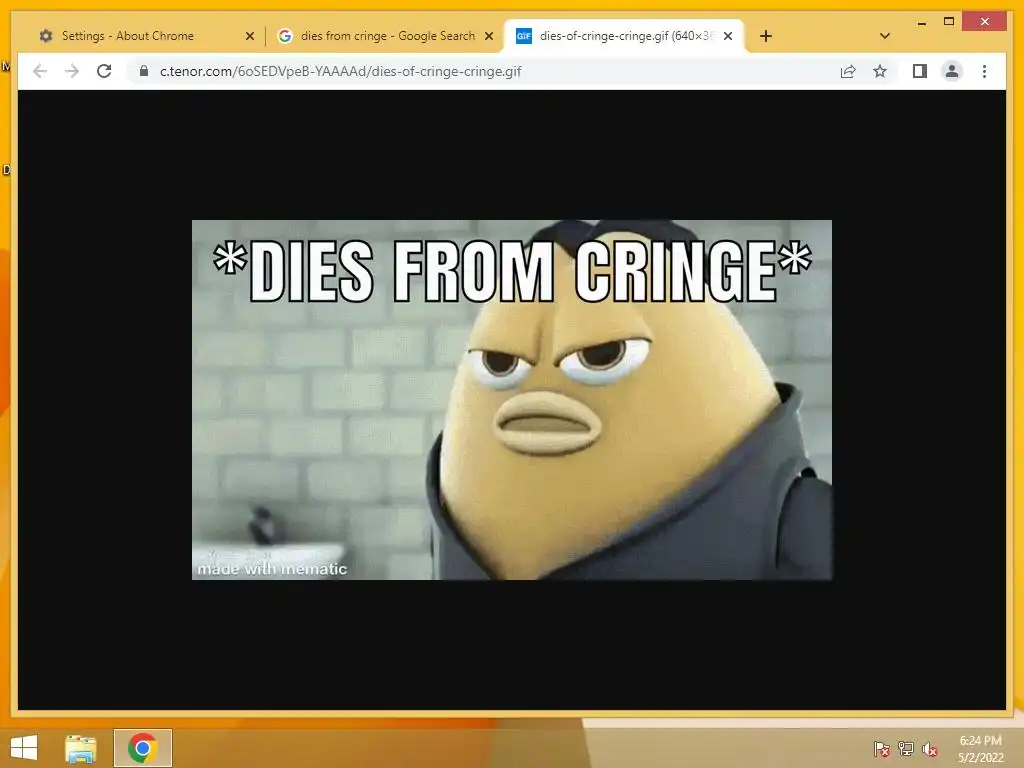
Task: Close the Google Search tab
Action: pos(488,37)
